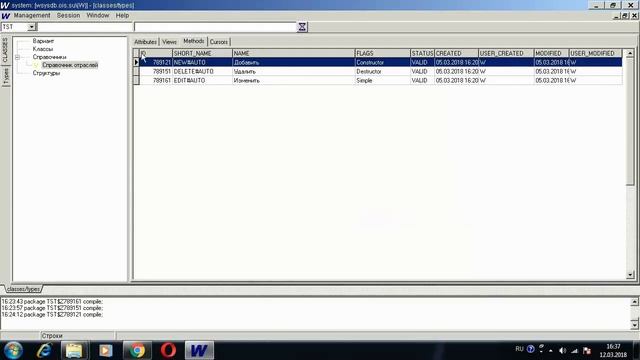Screen dimensions: 640x360
Task: Click ID cell 789151
Action: [x=156, y=71]
